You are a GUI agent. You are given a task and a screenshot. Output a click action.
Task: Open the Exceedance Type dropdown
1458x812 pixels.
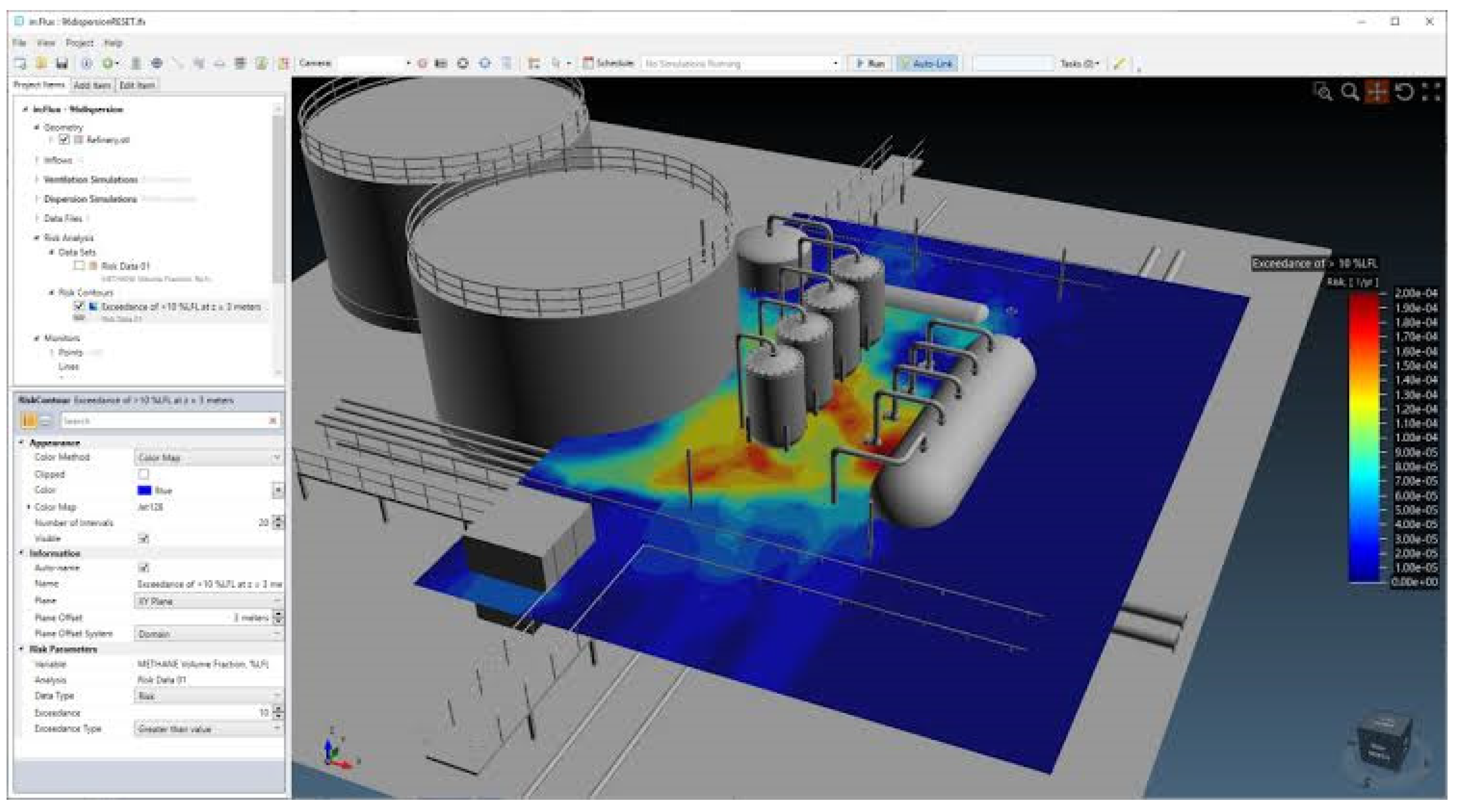pyautogui.click(x=208, y=729)
